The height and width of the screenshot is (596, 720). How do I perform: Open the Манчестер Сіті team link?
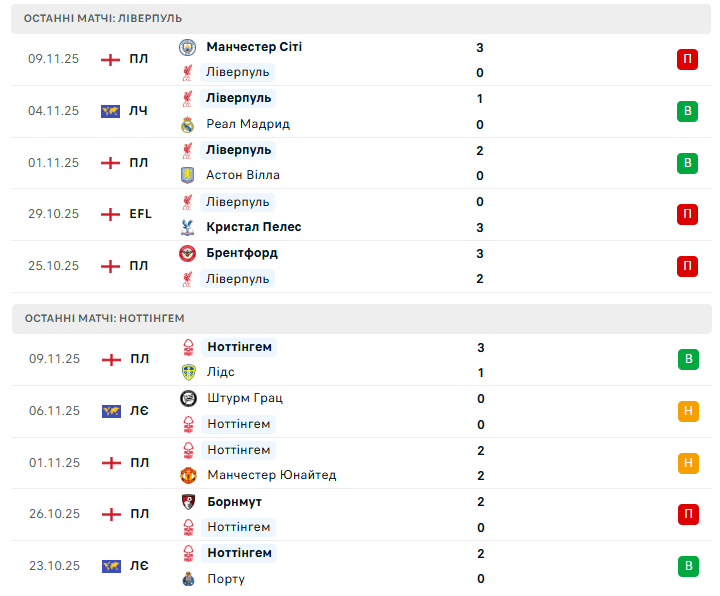(x=254, y=47)
